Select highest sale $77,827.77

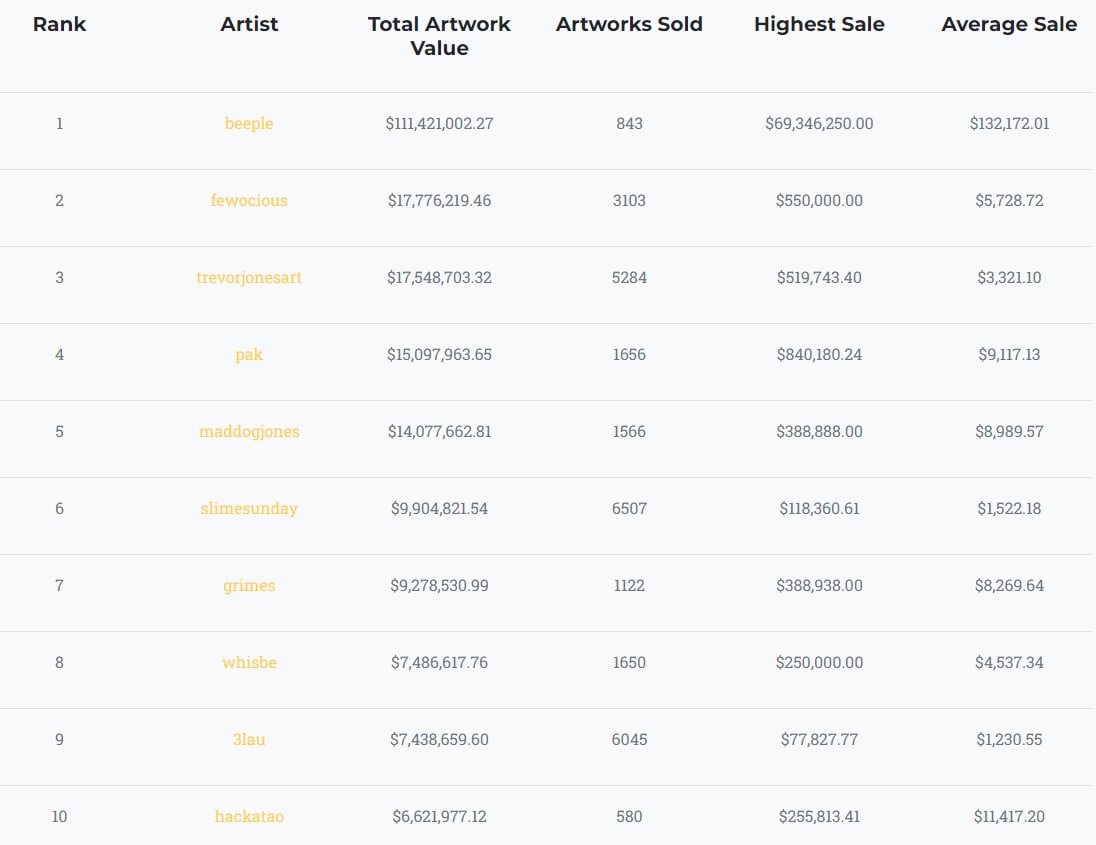point(819,739)
